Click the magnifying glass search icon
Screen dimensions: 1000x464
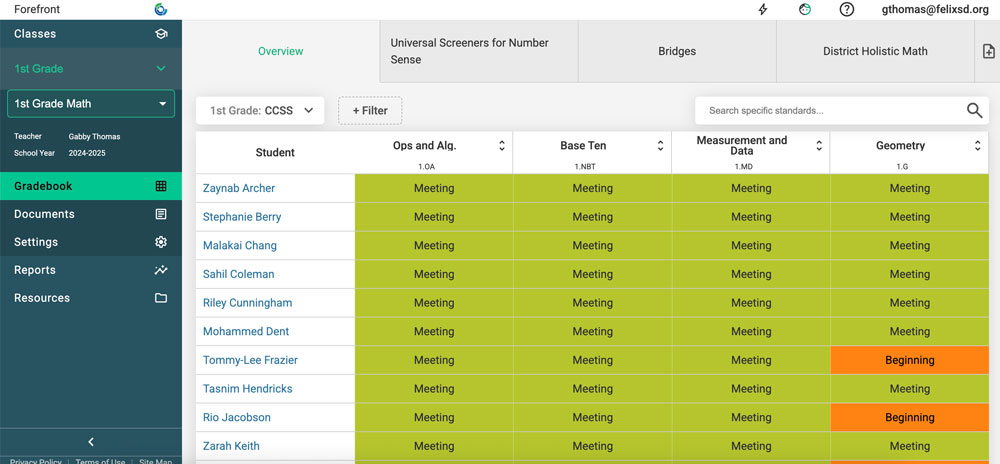974,111
